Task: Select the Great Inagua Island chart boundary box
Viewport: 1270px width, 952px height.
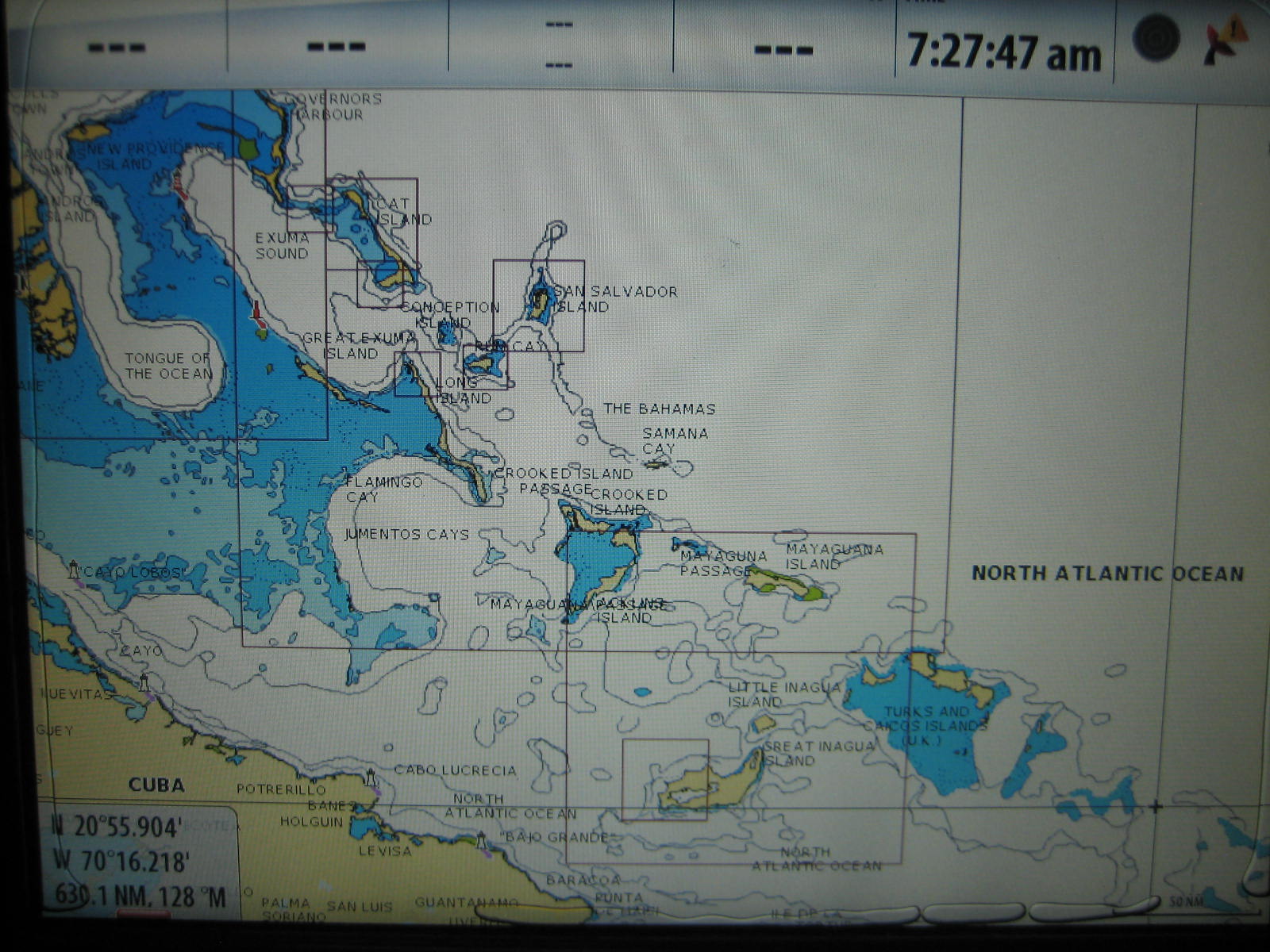Action: pos(665,779)
